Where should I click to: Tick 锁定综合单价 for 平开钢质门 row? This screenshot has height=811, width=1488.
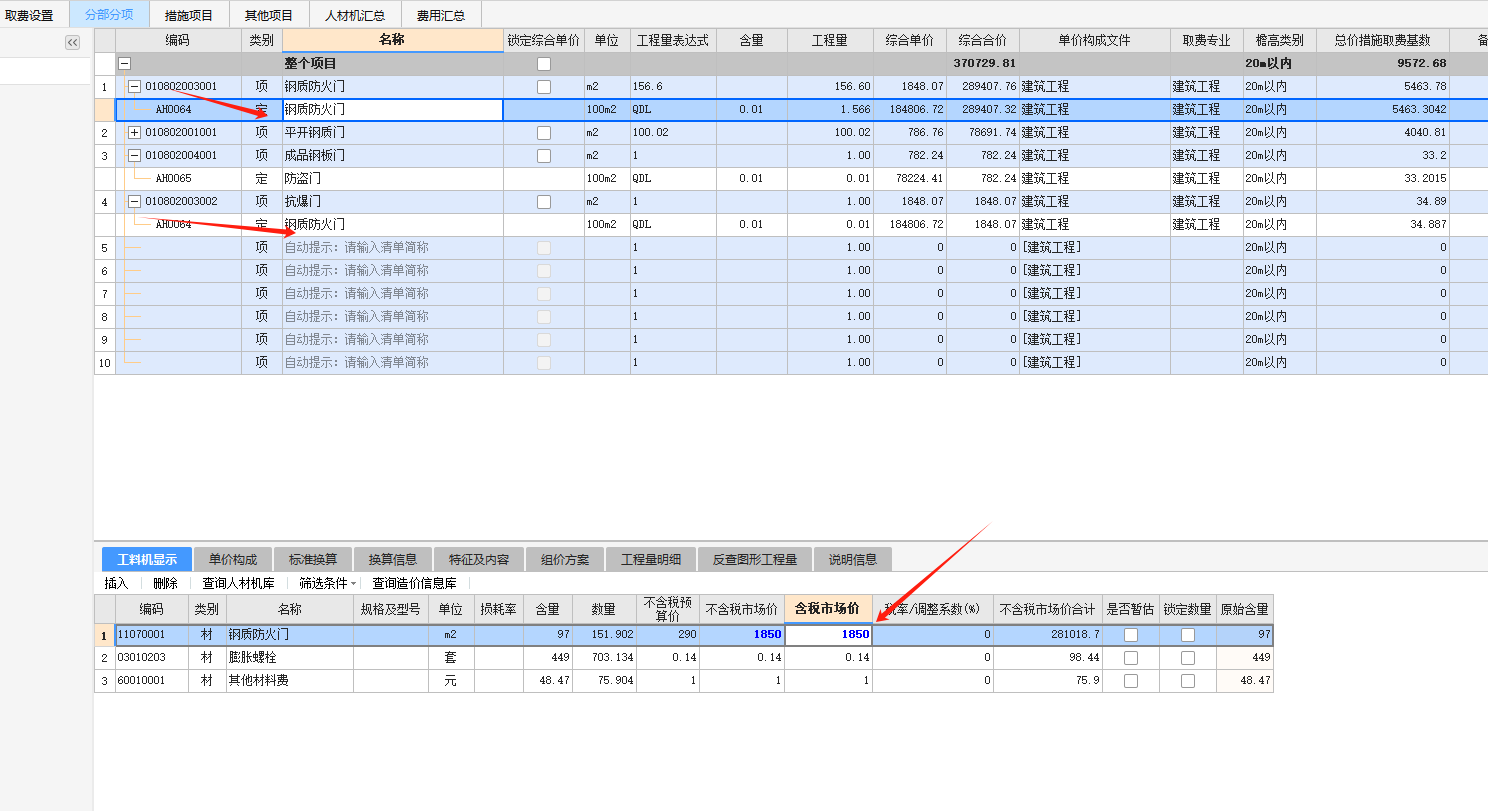[544, 133]
